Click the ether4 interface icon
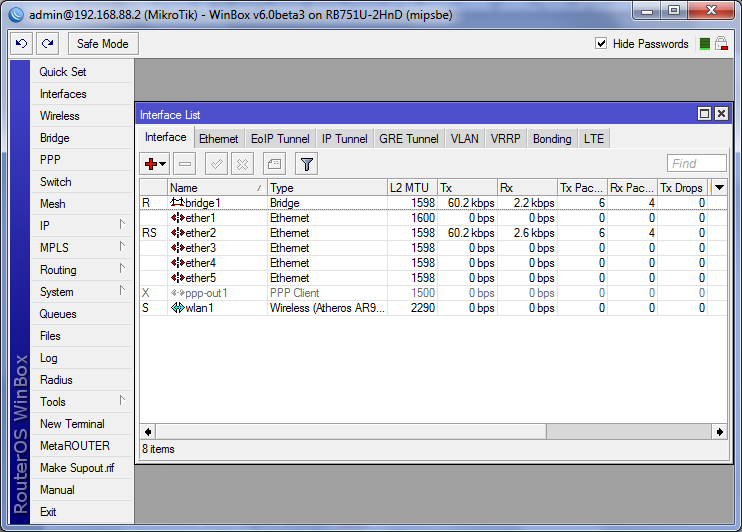This screenshot has height=532, width=742. click(x=177, y=263)
